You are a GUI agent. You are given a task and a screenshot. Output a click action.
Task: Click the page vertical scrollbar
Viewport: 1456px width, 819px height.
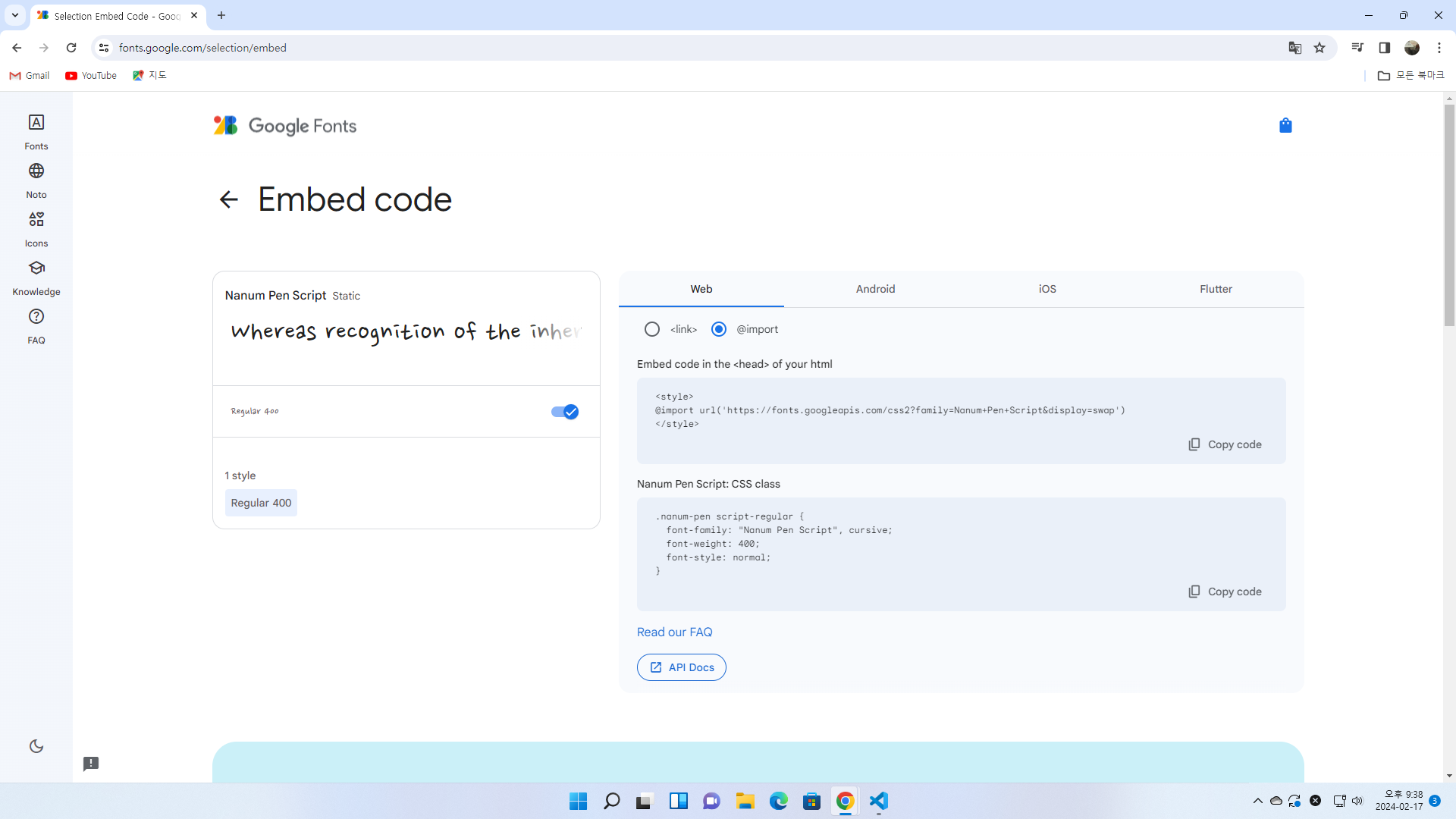point(1449,215)
